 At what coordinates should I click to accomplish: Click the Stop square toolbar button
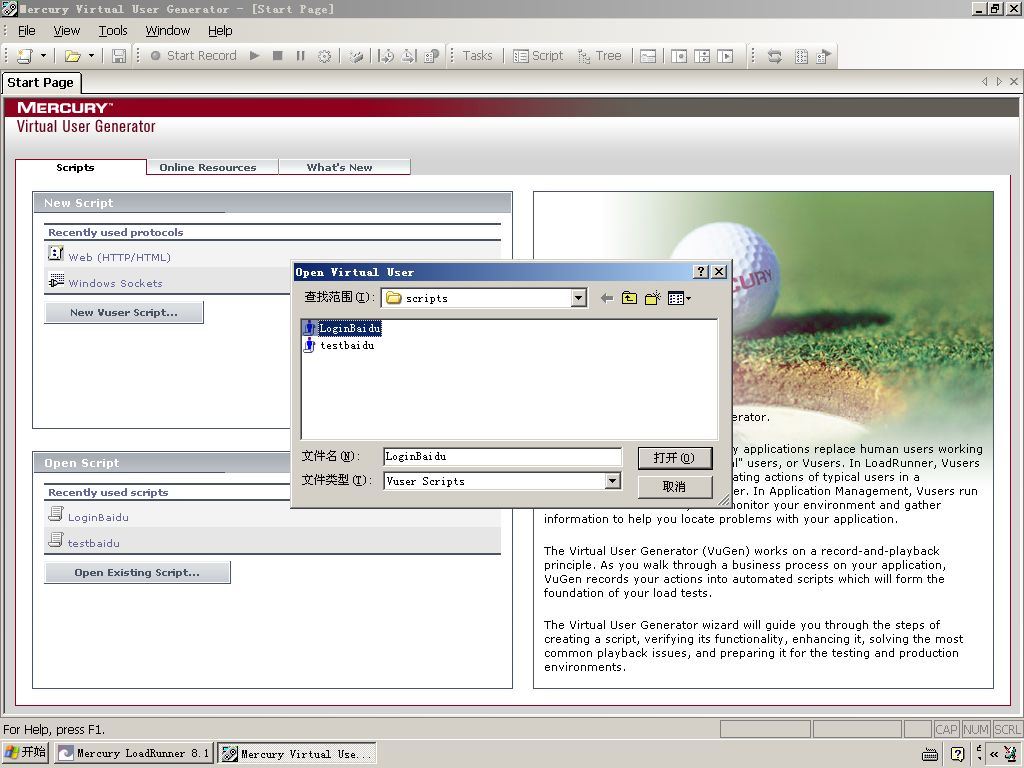tap(278, 56)
